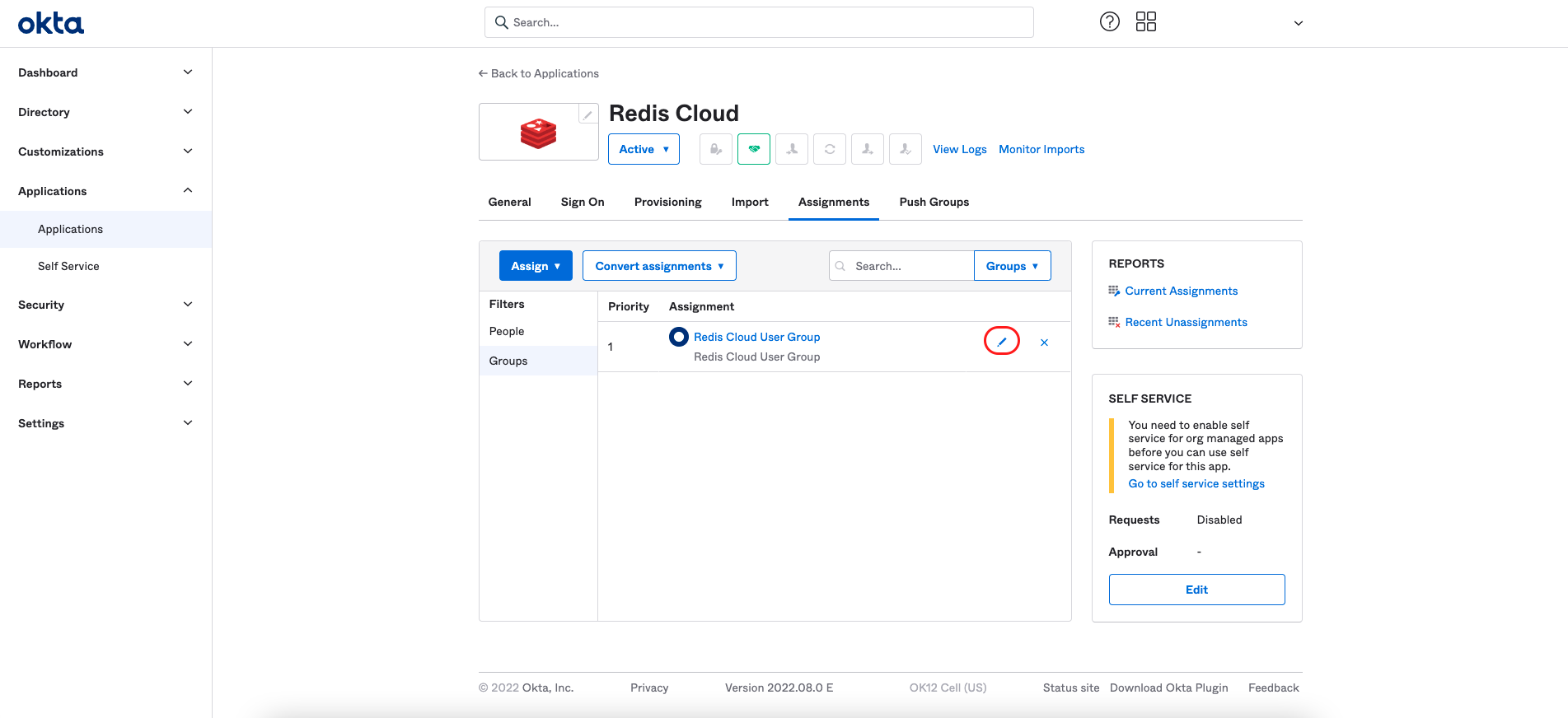
Task: Open the apps grid icon in header
Action: click(1145, 22)
